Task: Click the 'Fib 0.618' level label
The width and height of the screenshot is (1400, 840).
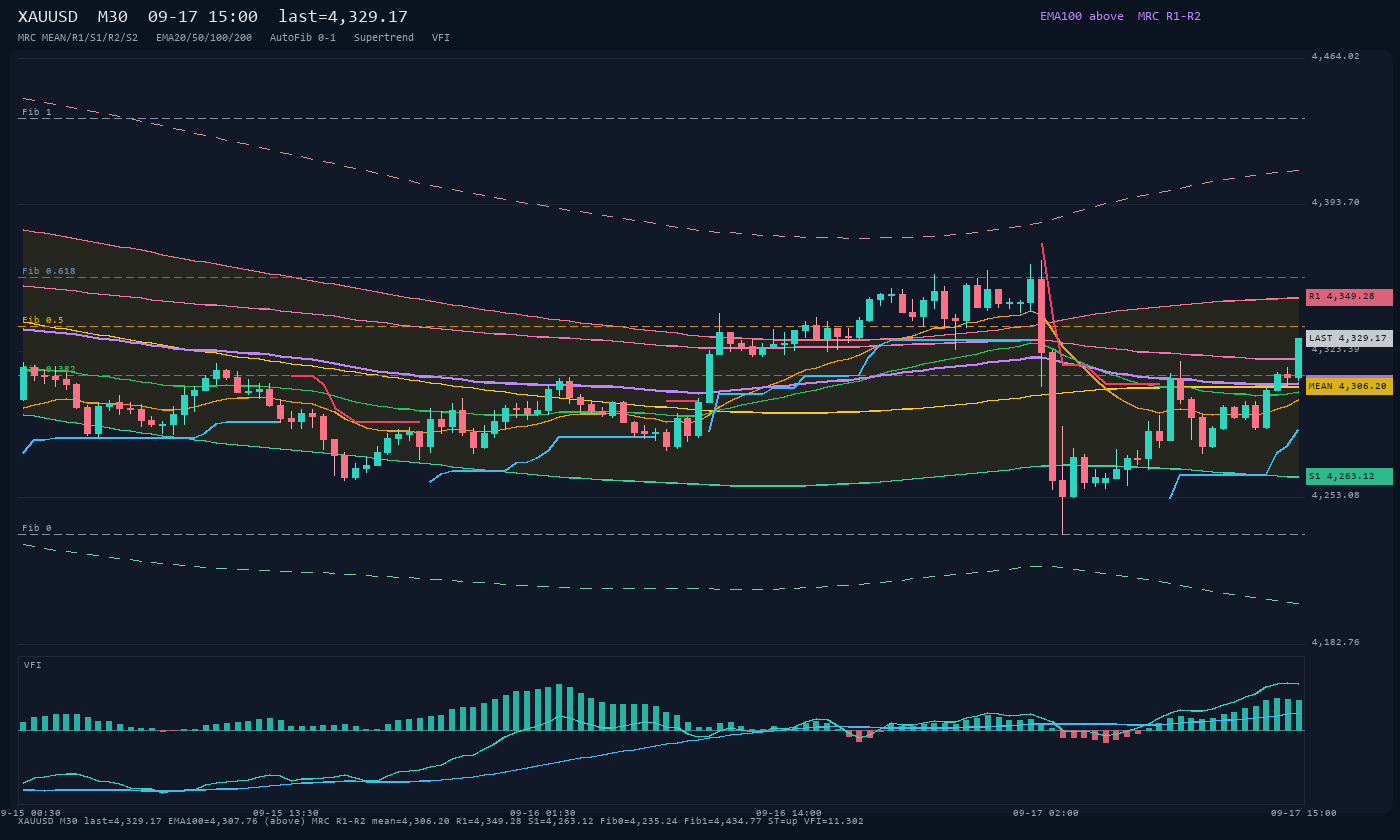Action: tap(49, 271)
